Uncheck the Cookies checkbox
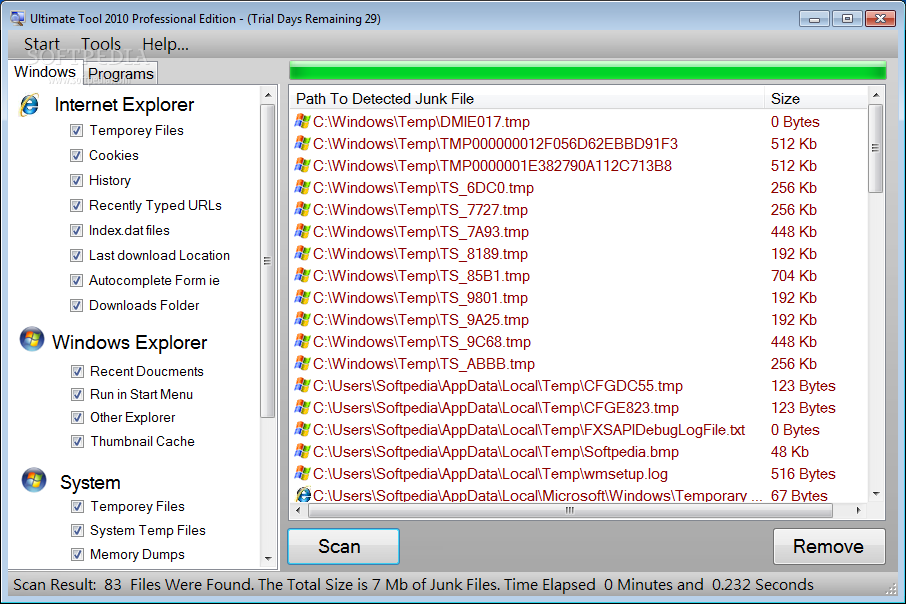The height and width of the screenshot is (604, 906). pos(76,155)
